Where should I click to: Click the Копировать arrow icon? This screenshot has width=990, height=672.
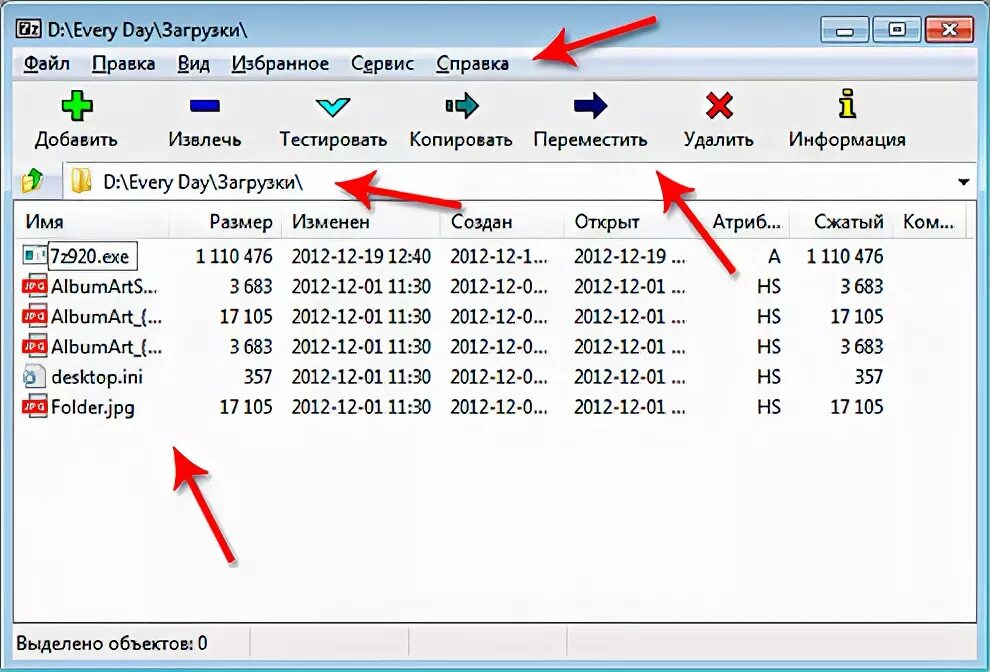click(462, 105)
